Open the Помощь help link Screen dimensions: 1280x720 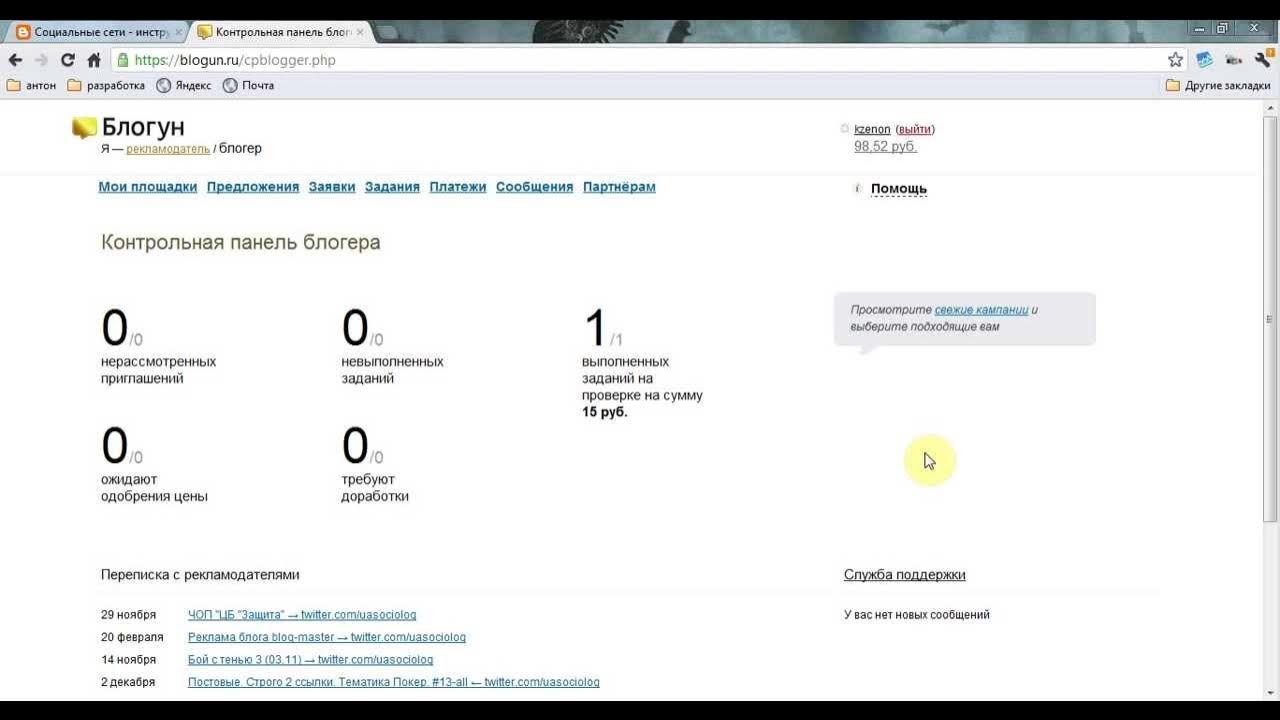coord(899,188)
